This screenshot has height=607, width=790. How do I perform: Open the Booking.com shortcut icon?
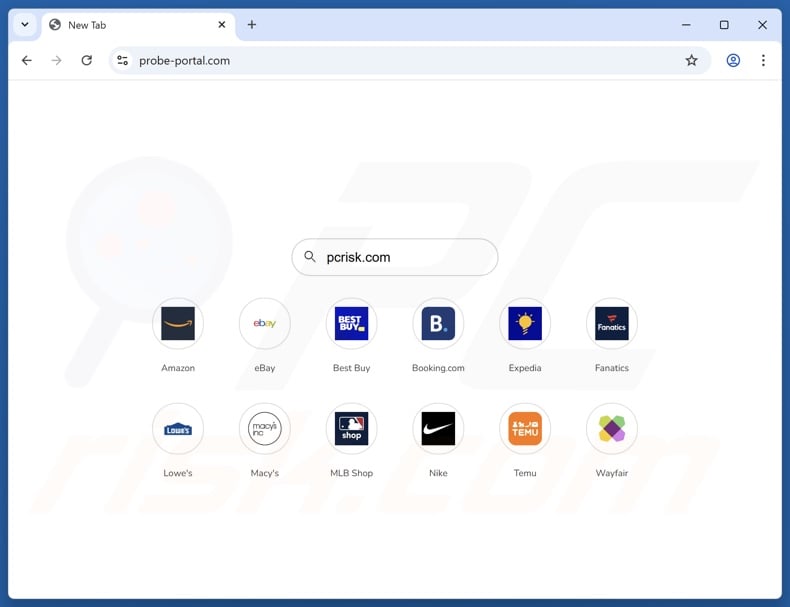coord(438,323)
